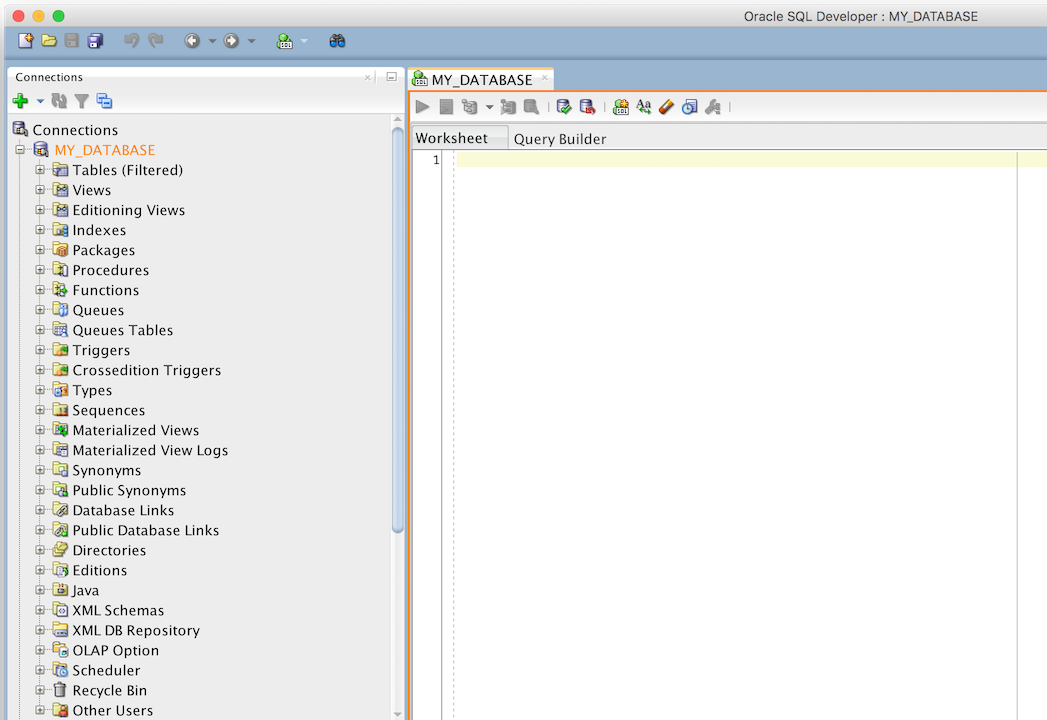
Task: Open dropdown next to green plus icon
Action: tap(40, 102)
